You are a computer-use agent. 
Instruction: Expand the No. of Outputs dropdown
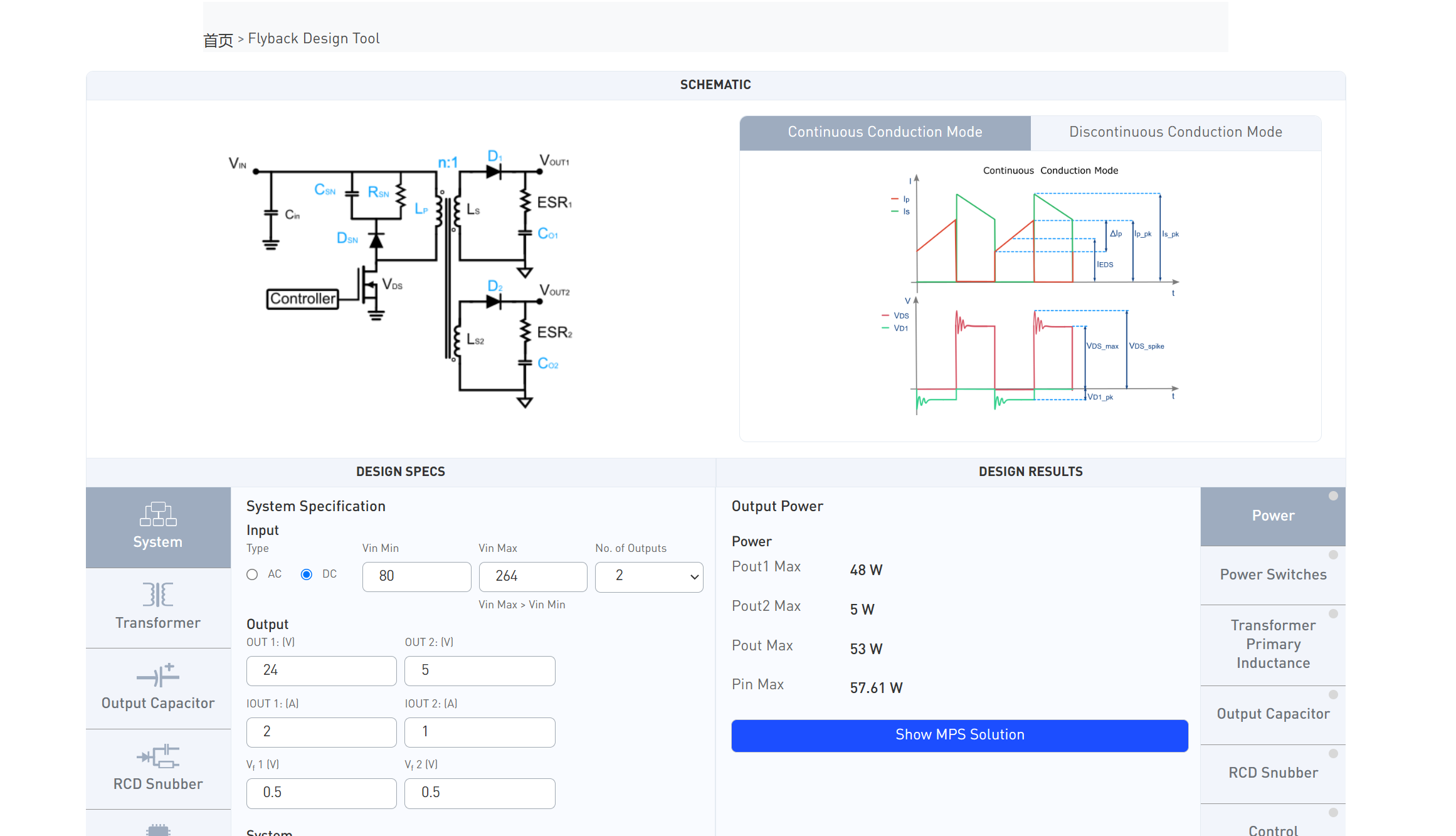pyautogui.click(x=649, y=576)
